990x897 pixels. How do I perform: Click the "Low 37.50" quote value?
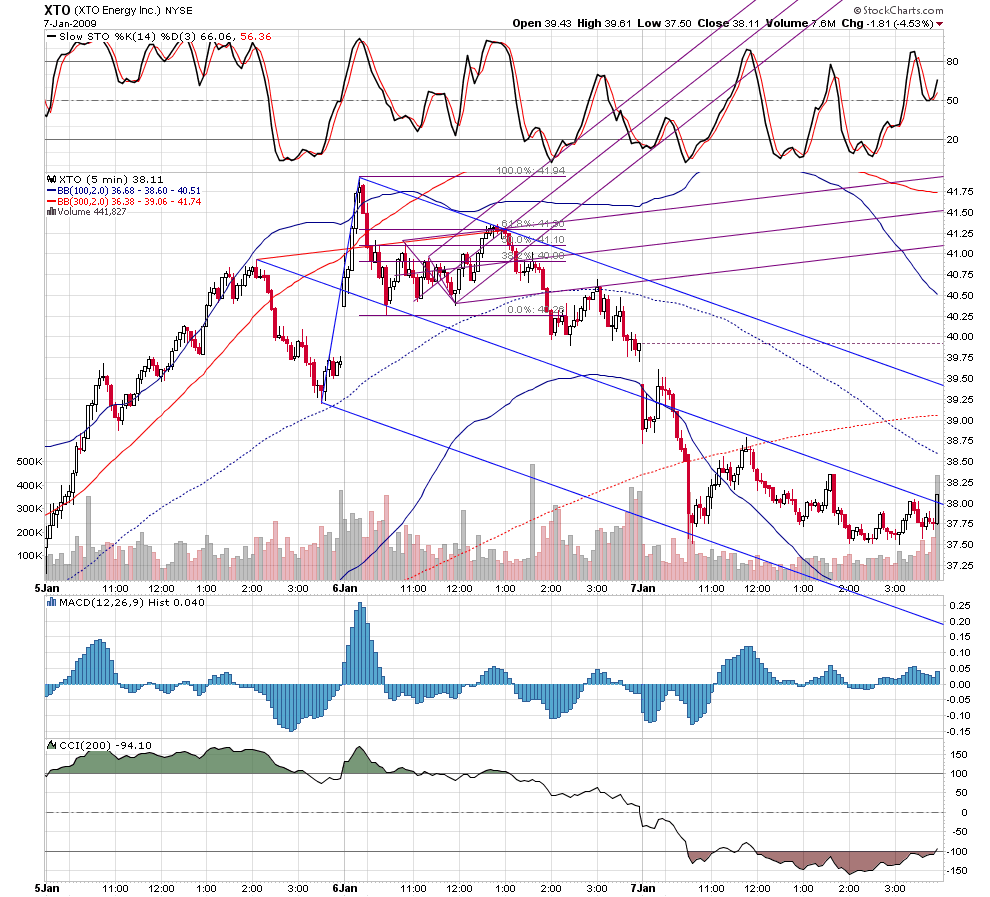pos(664,23)
